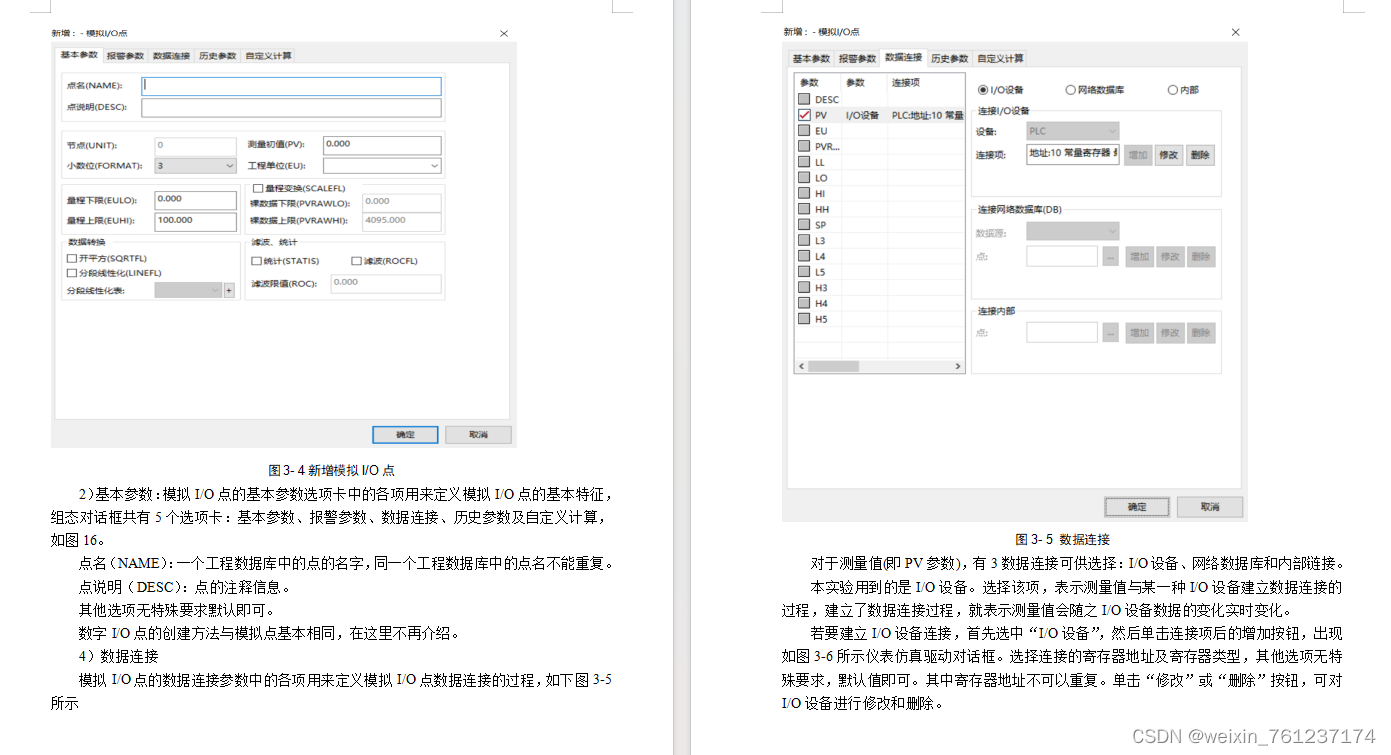Switch to 报警参数 tab in Figure 3-4 dialog
Screen dimensions: 1391x755
(x=125, y=56)
